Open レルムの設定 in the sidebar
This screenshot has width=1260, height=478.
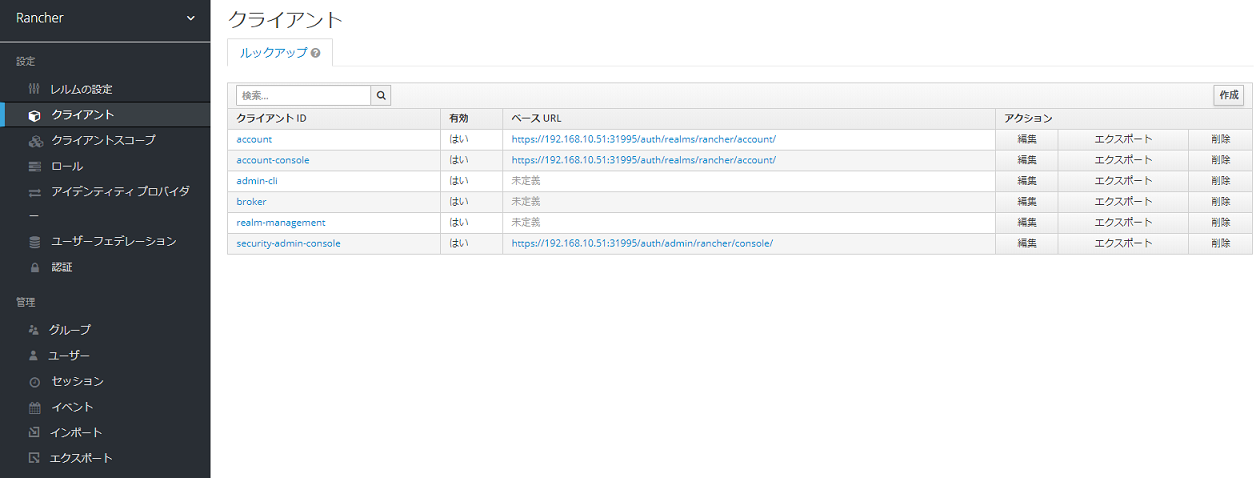(x=81, y=89)
